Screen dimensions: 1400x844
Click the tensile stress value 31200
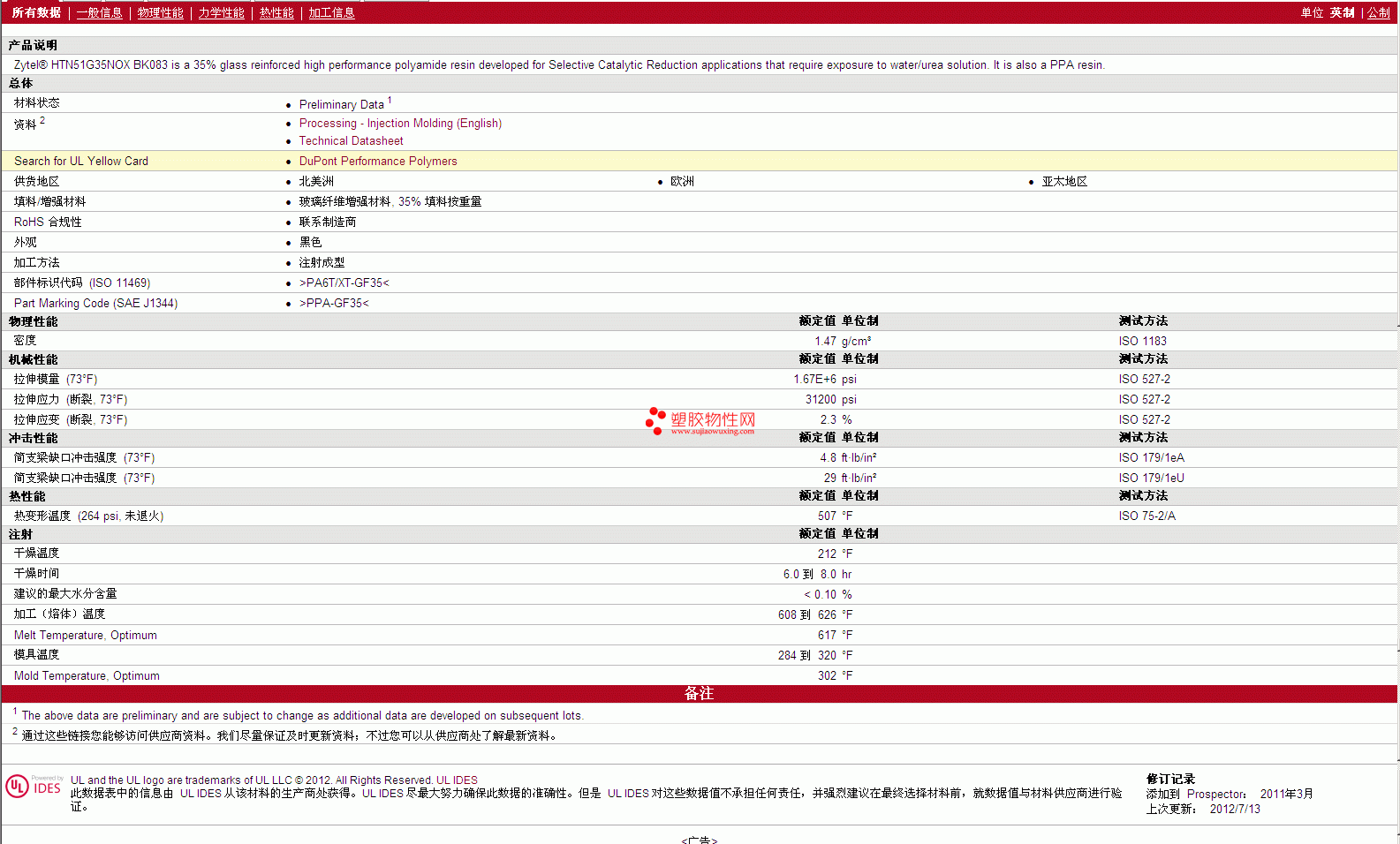[x=821, y=400]
